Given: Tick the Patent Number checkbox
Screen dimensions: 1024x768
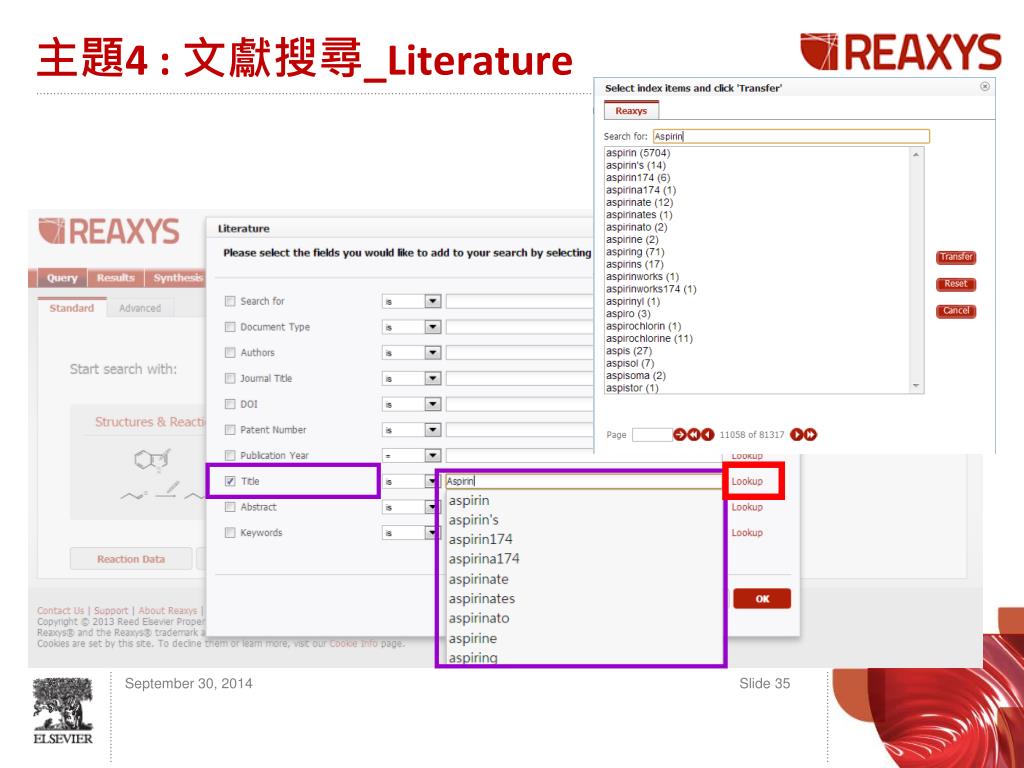Looking at the screenshot, I should (230, 430).
